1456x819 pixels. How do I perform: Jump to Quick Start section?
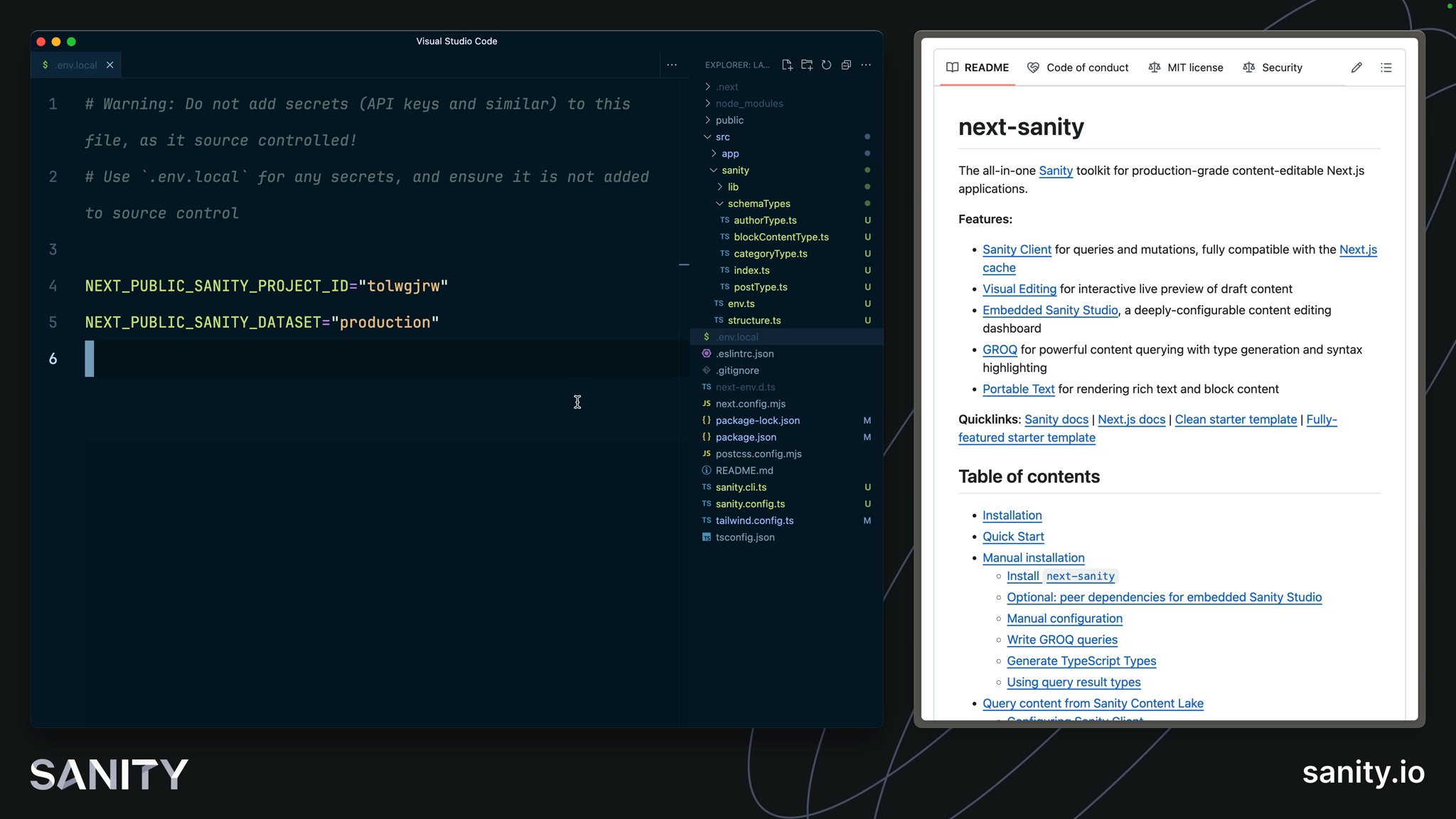[x=1013, y=537]
